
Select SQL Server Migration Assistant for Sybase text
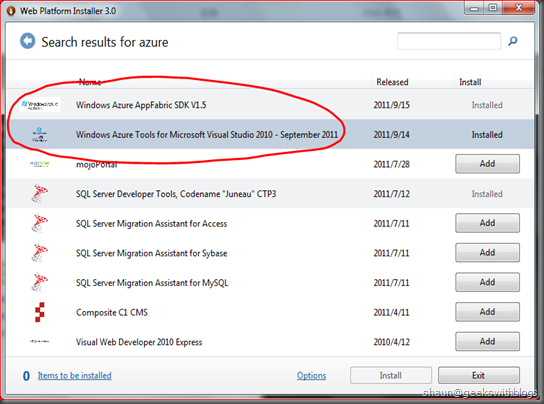pos(151,253)
